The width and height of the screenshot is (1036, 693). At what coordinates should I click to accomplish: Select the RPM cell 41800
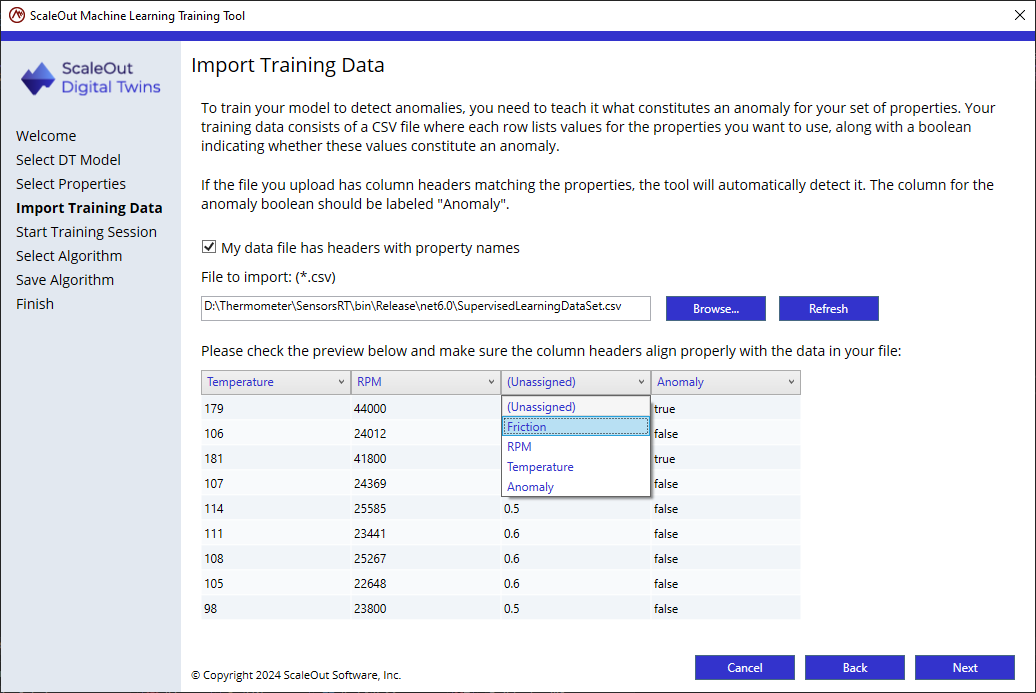point(426,458)
